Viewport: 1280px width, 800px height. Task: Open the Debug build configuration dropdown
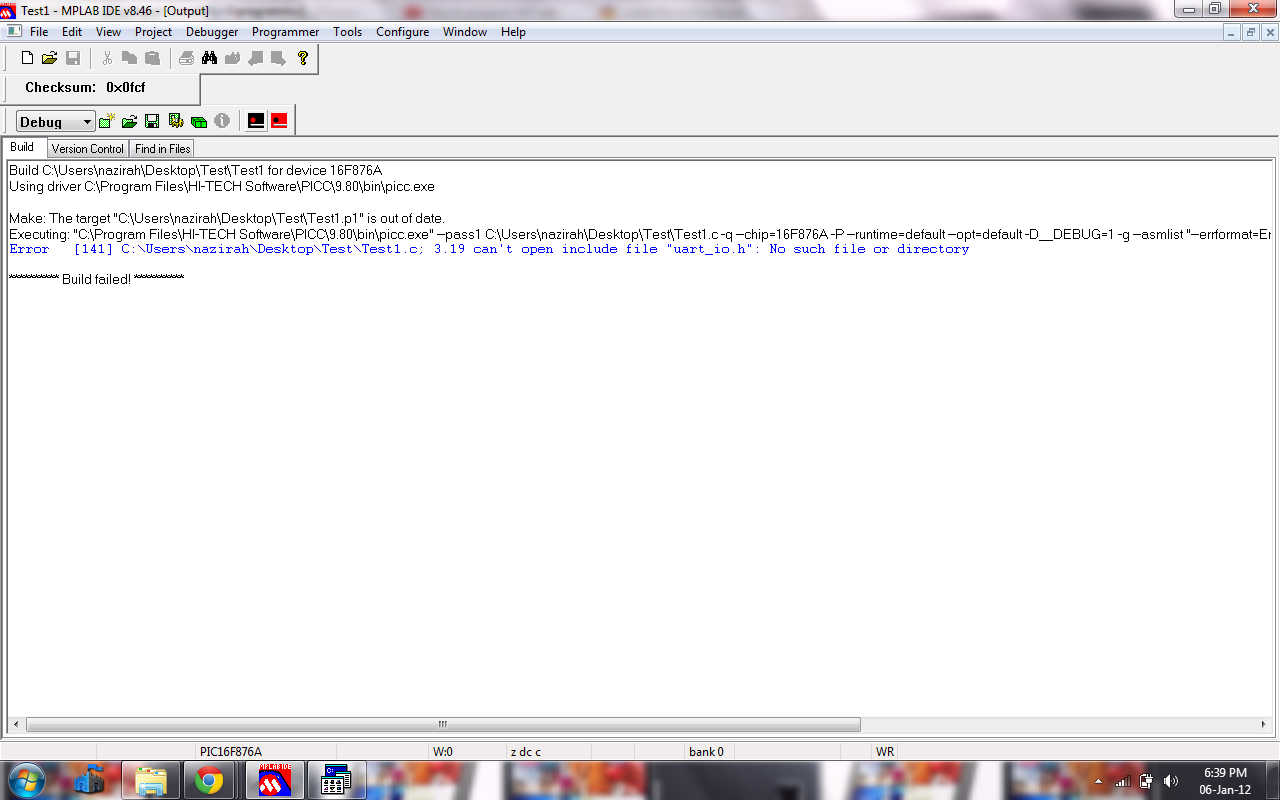coord(56,122)
